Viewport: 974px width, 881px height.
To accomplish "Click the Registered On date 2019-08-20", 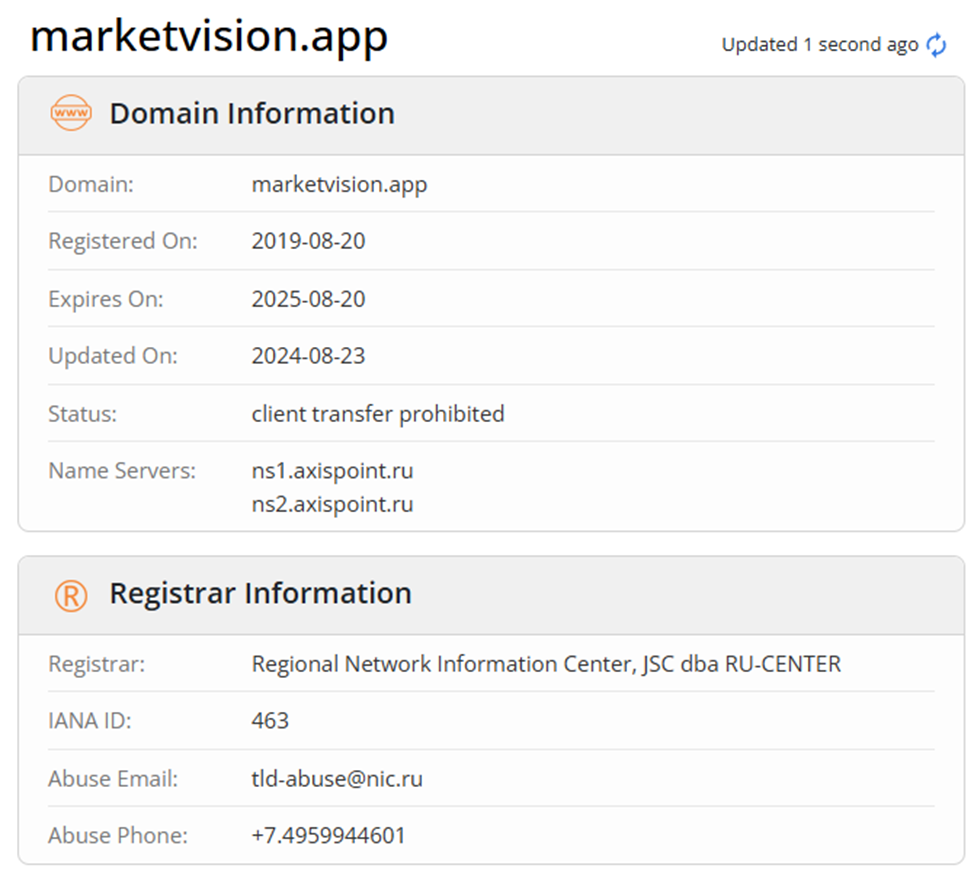I will click(308, 241).
